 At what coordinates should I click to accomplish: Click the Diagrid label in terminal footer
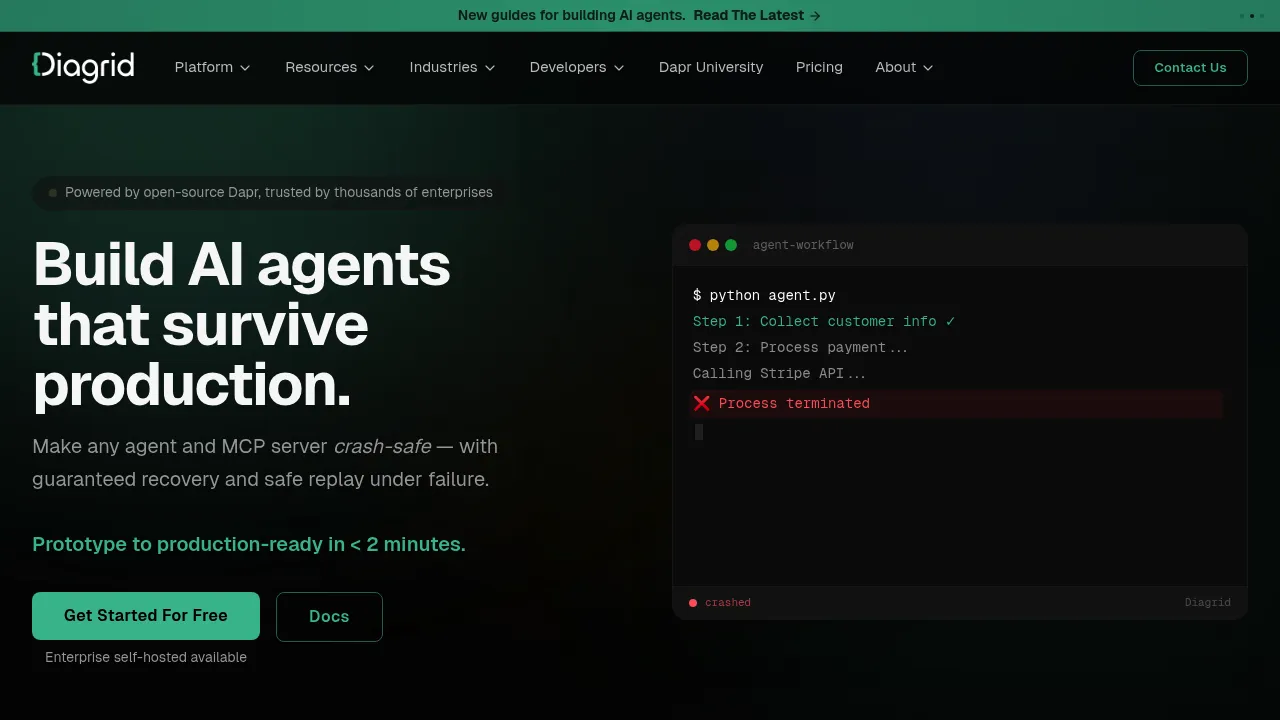[1208, 603]
